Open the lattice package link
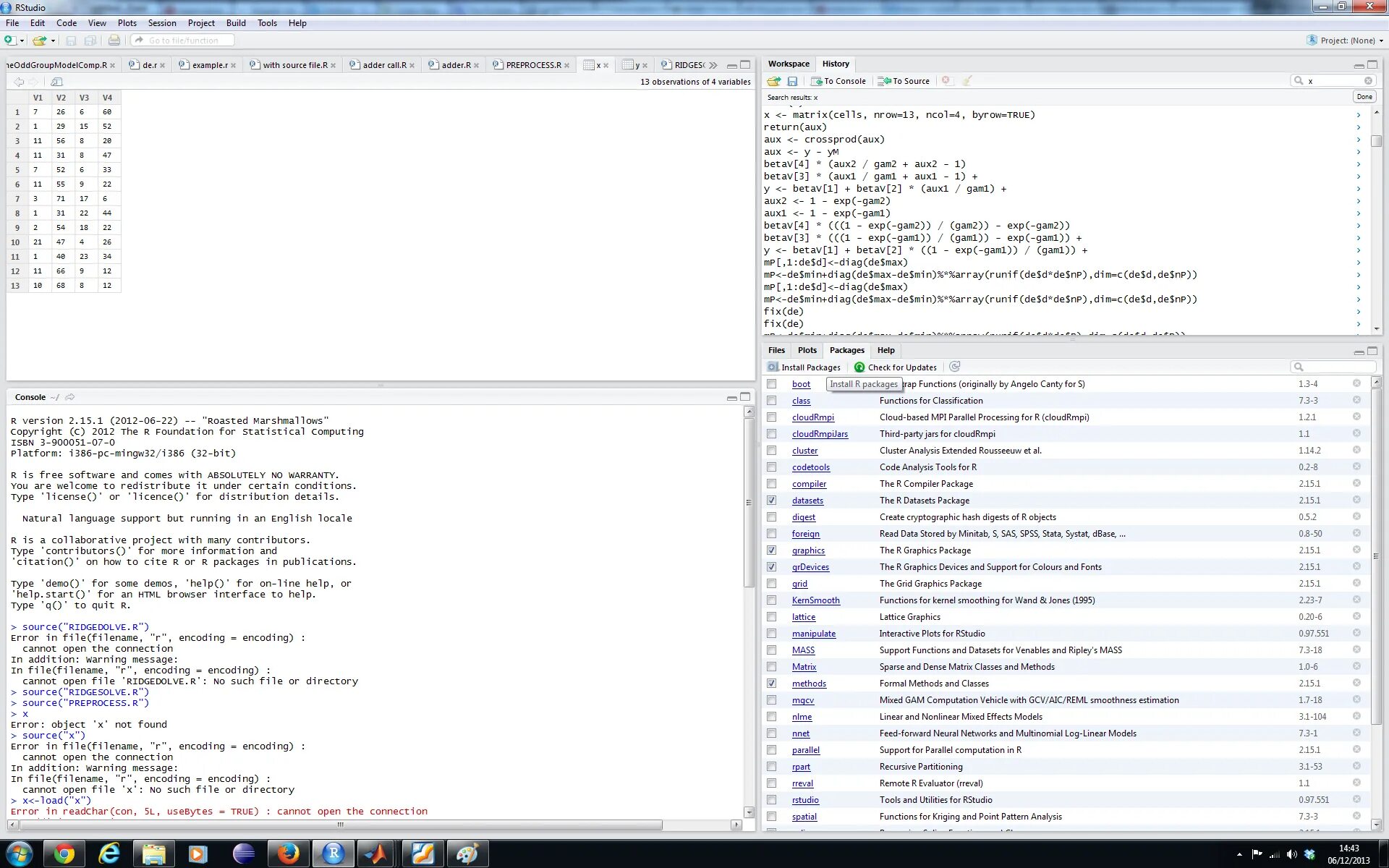The image size is (1389, 868). 803,617
